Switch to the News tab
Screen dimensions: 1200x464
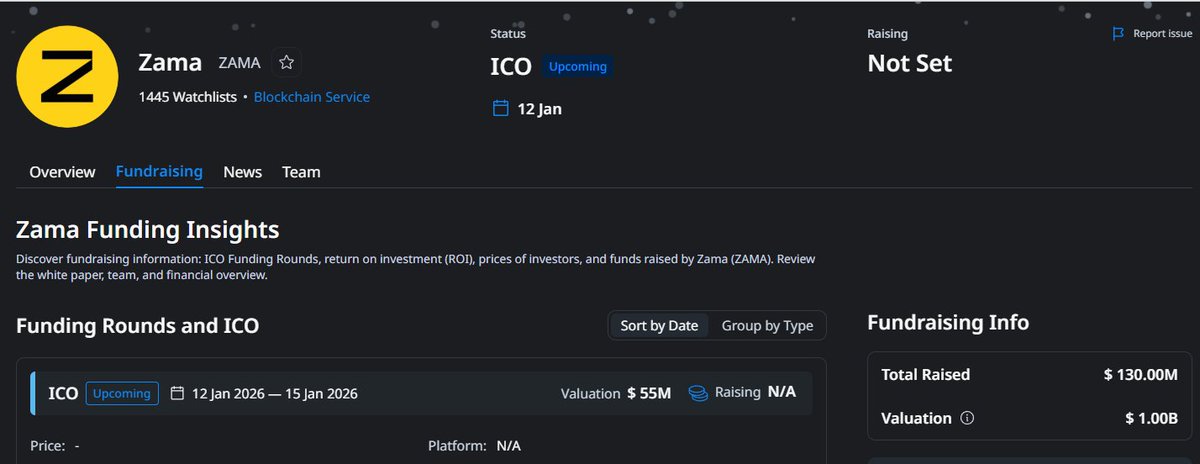(x=242, y=172)
